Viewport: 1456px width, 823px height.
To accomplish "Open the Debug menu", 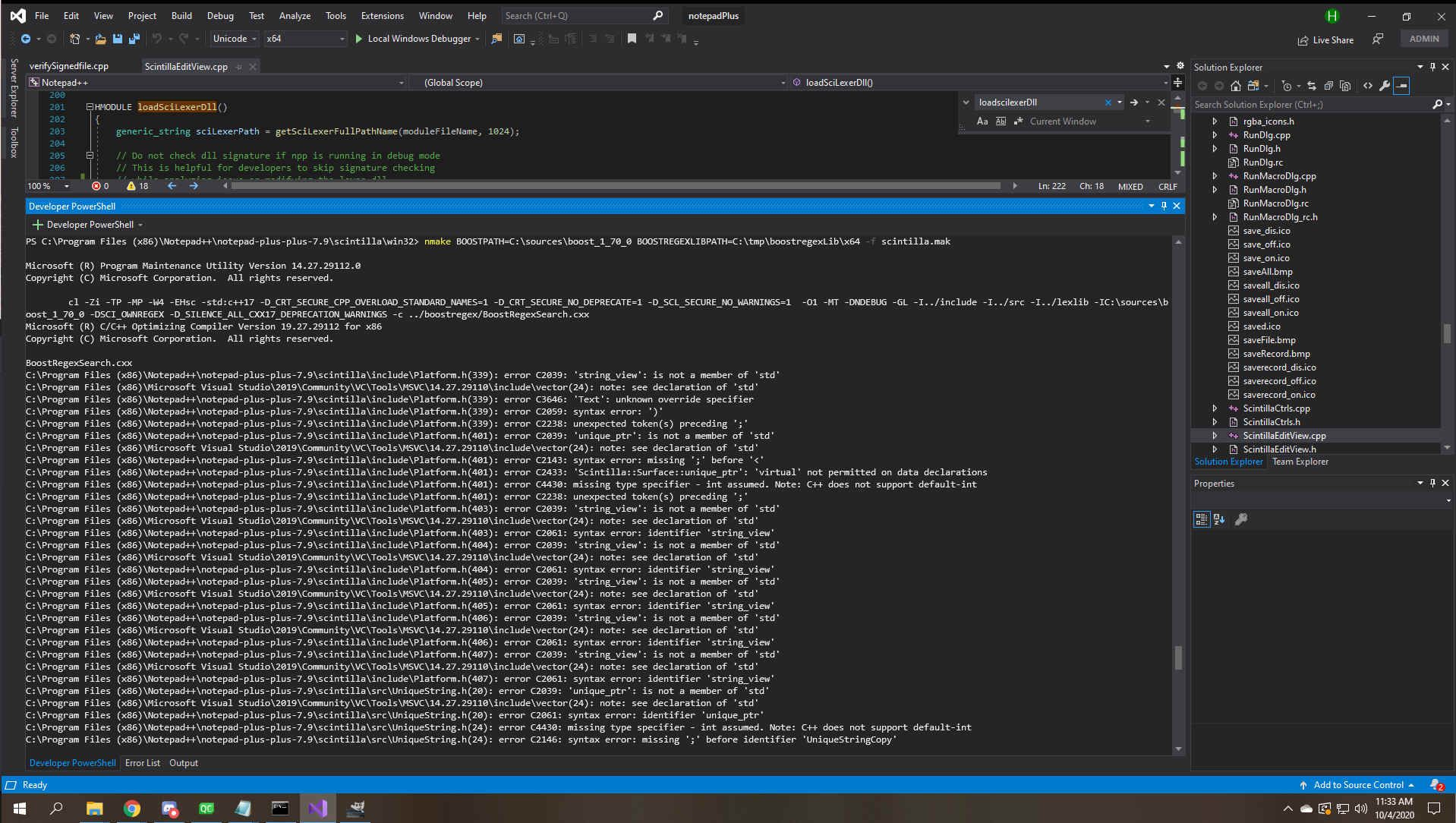I will (220, 15).
